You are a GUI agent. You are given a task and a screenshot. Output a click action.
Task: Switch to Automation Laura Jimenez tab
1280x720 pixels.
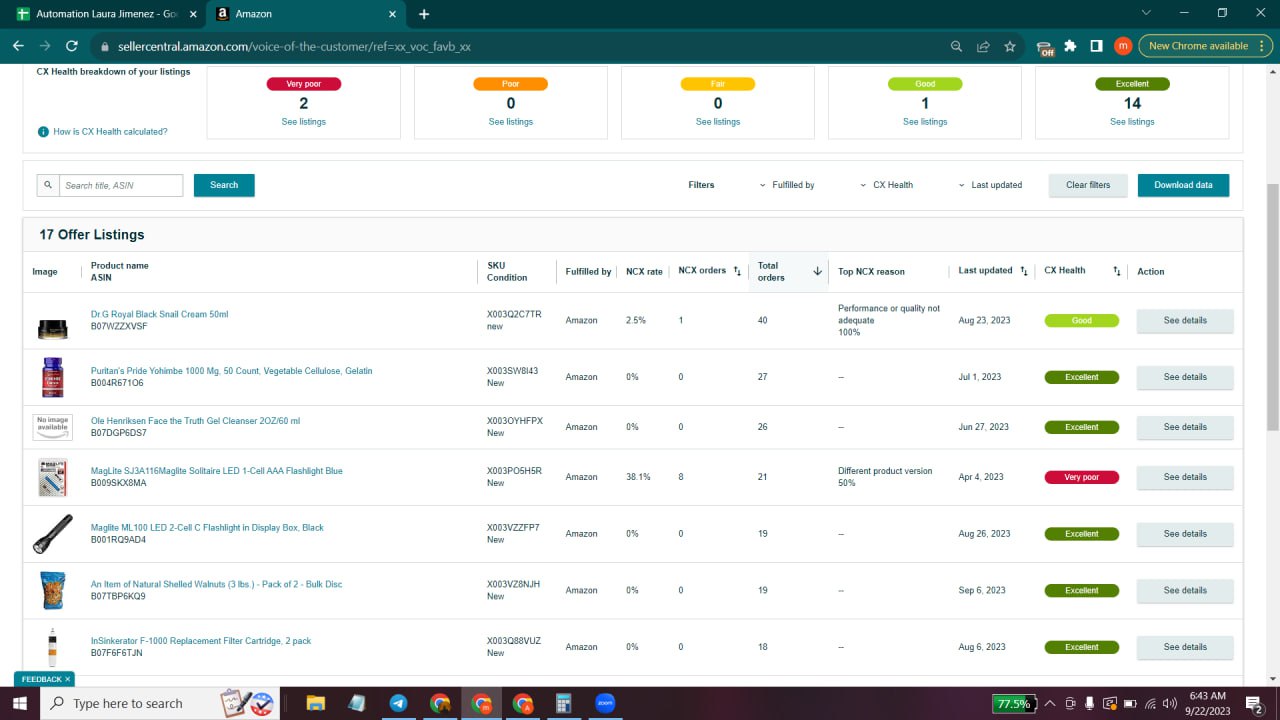click(x=105, y=14)
